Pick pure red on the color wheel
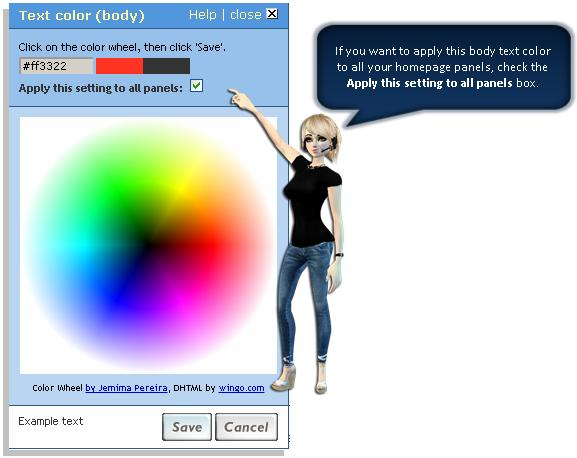The image size is (577, 458). tap(213, 244)
